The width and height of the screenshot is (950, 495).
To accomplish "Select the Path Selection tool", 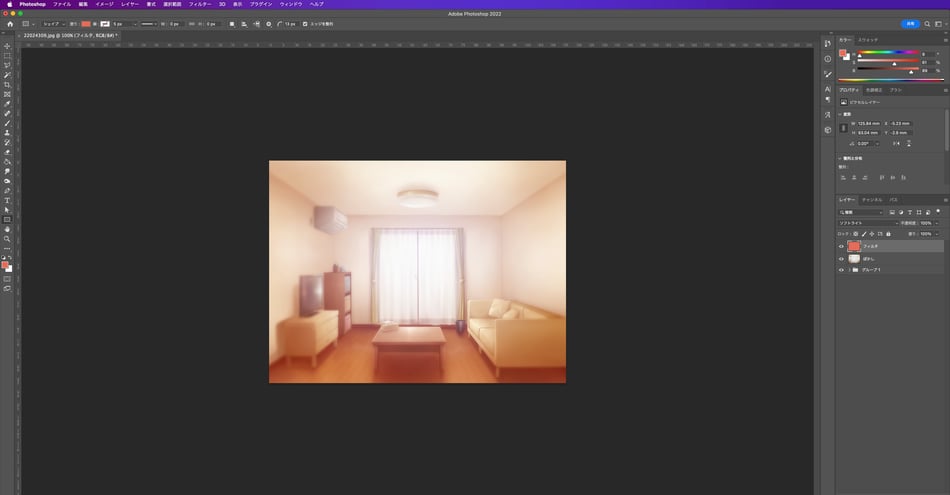I will (7, 210).
